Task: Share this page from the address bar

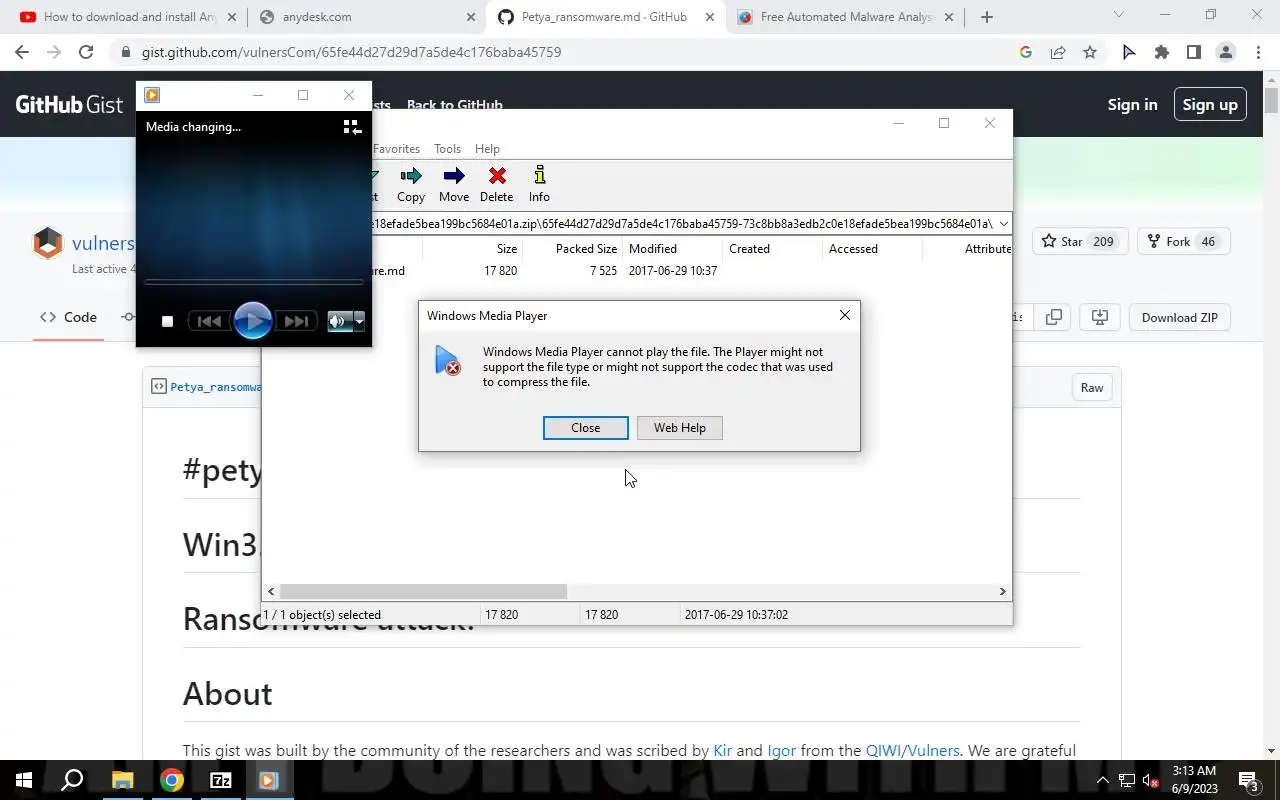Action: (1058, 52)
